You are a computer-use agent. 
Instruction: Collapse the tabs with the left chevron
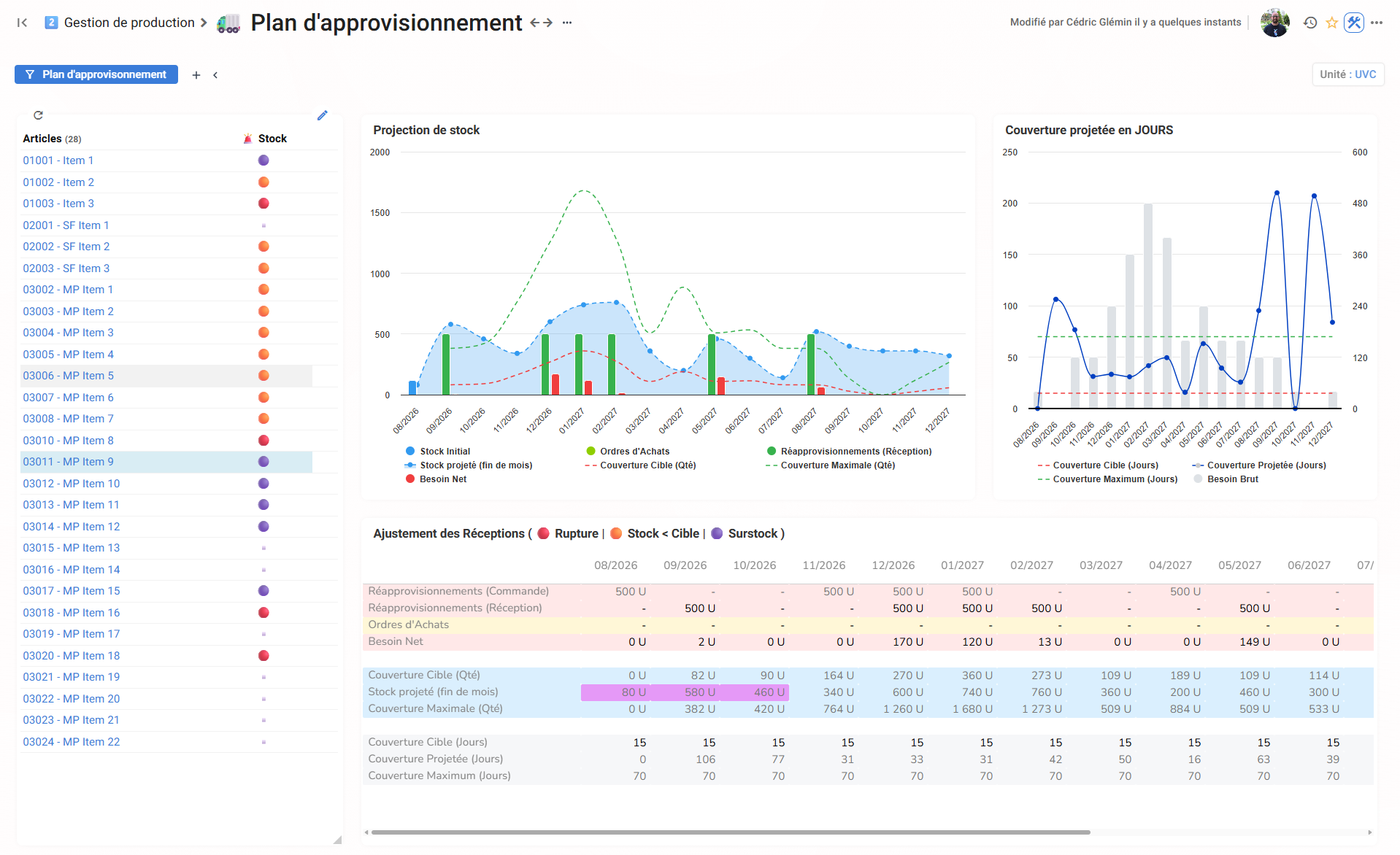pyautogui.click(x=215, y=75)
